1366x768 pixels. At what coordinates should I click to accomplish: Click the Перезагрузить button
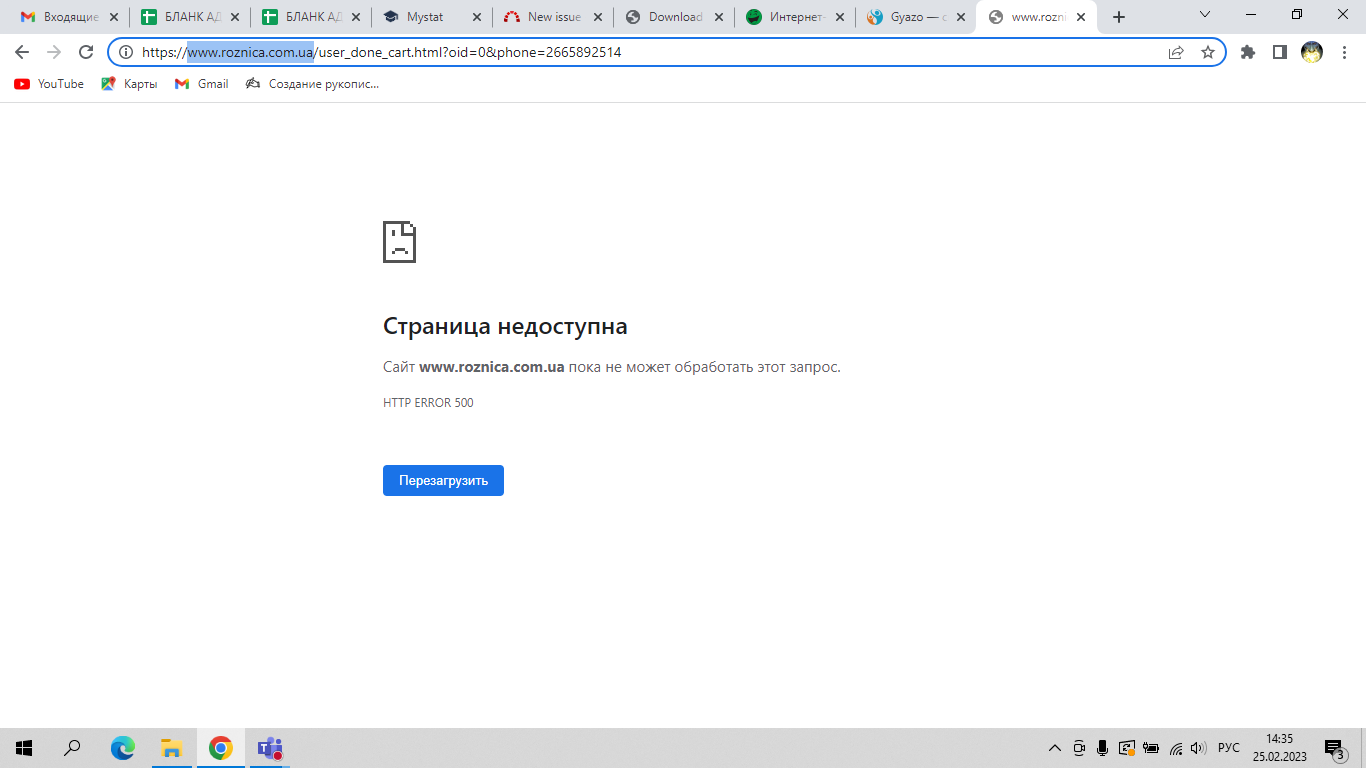[443, 480]
